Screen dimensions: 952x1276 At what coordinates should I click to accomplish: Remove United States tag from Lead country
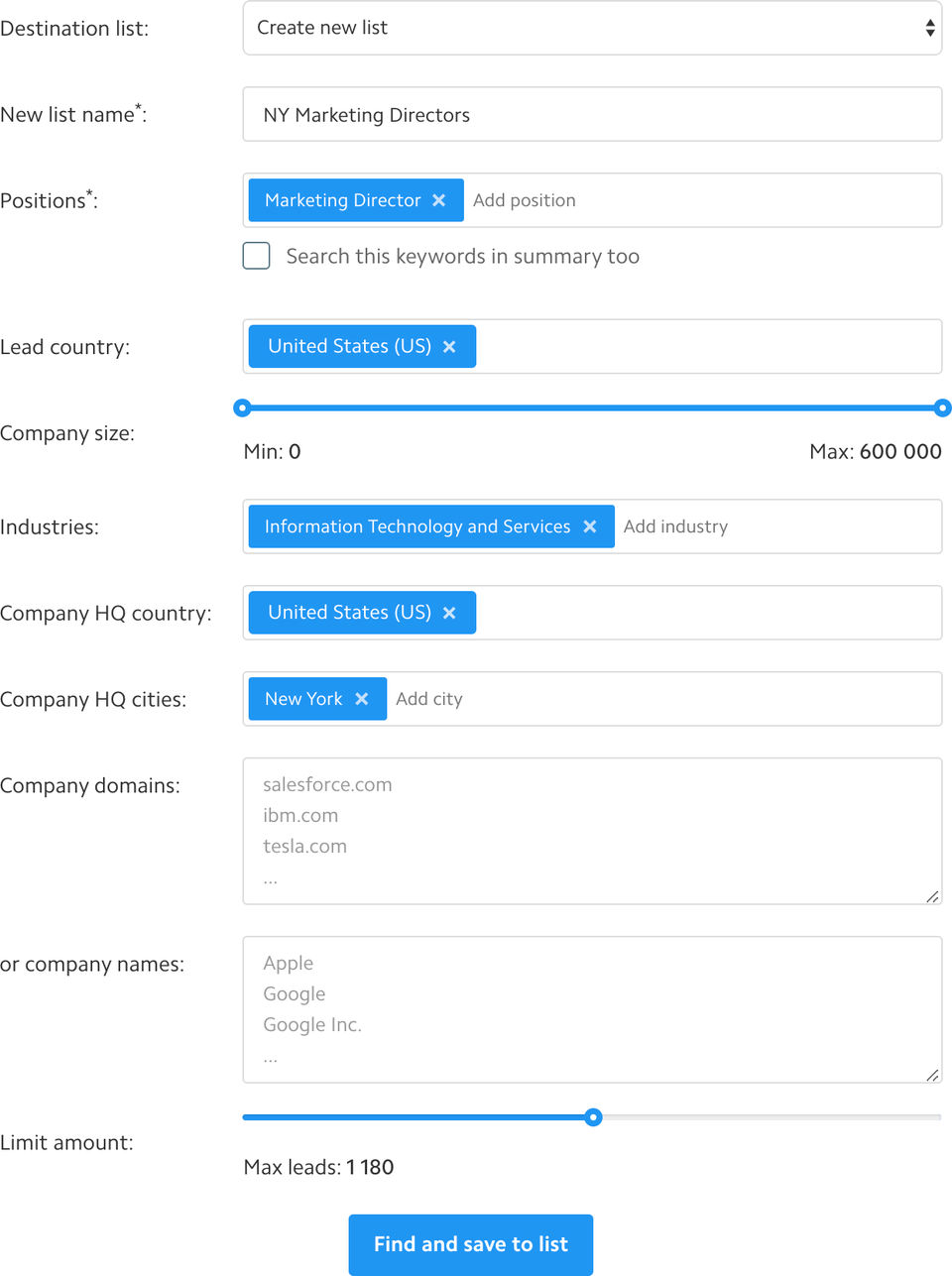click(x=449, y=347)
